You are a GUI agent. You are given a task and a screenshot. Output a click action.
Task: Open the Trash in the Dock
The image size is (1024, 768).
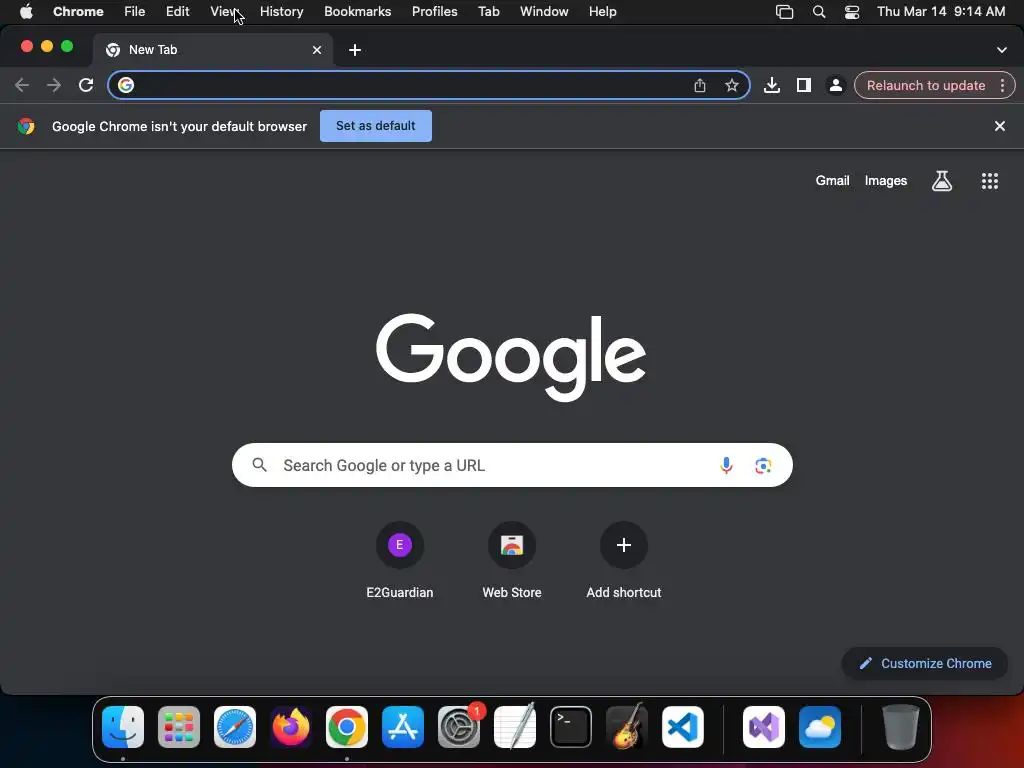pyautogui.click(x=901, y=727)
